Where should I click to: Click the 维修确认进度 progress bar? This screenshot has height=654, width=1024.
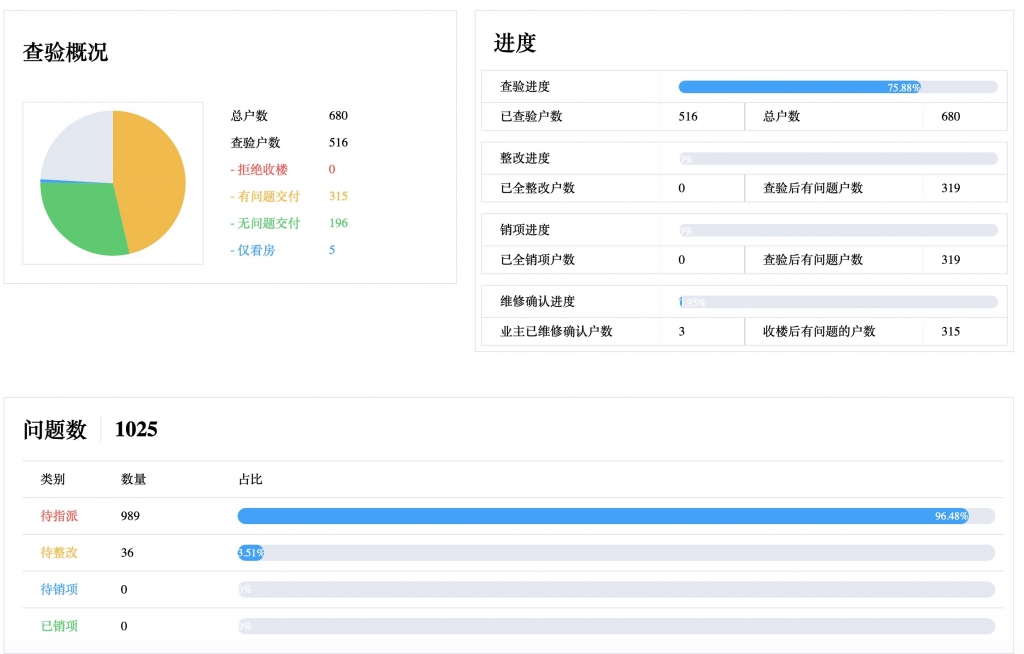(838, 302)
